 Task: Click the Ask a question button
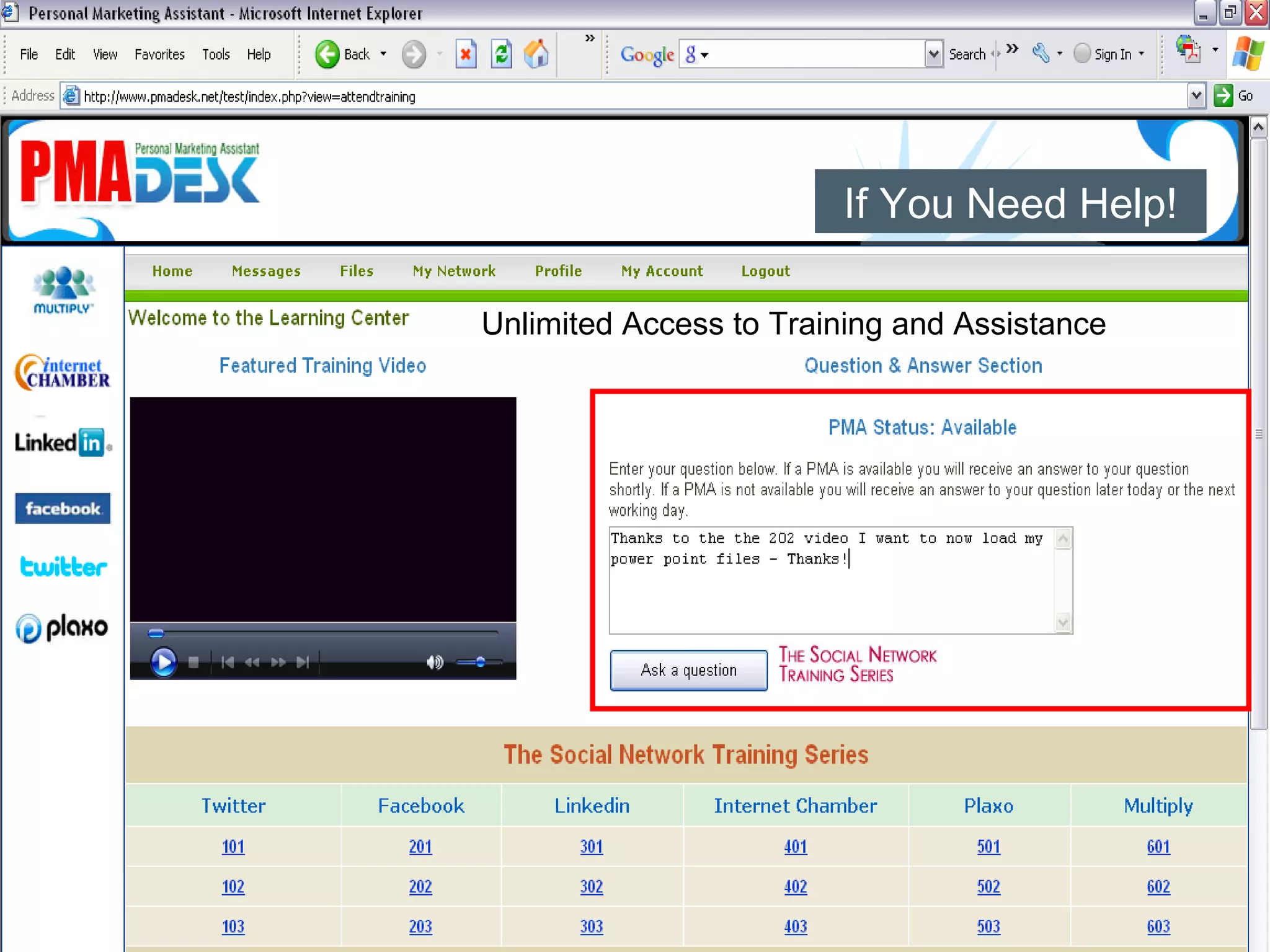688,670
